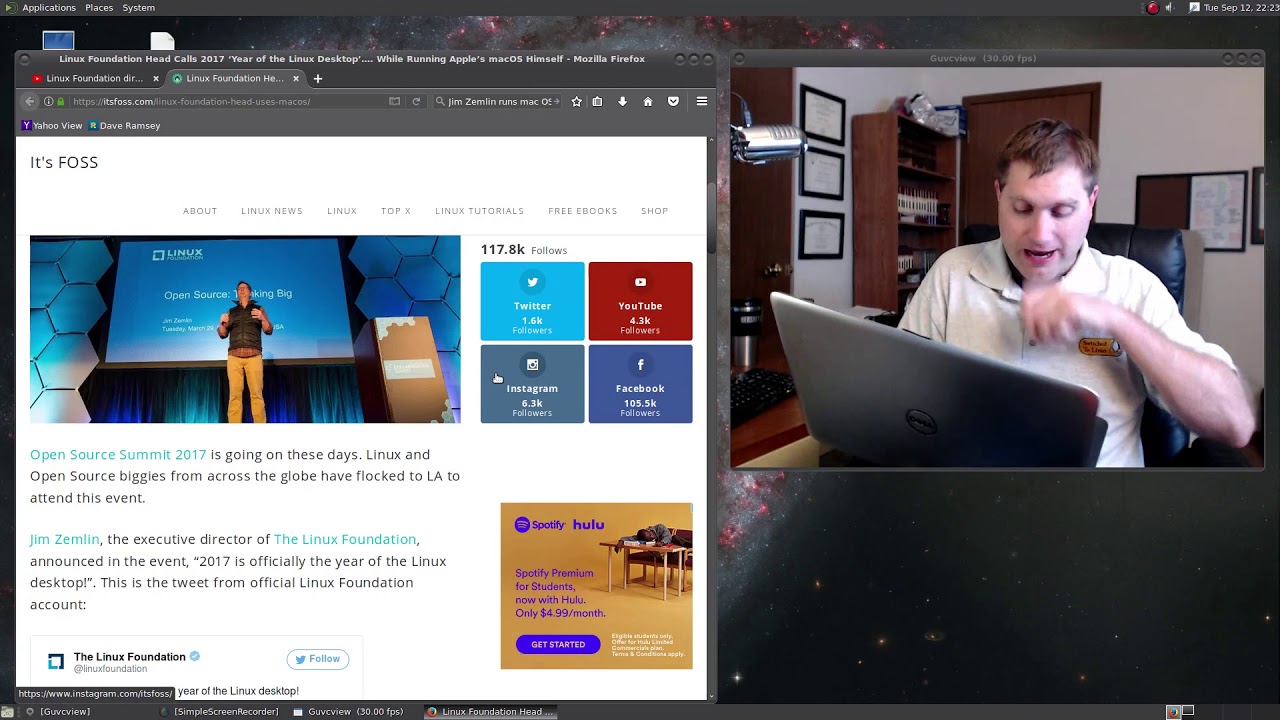Show site identity info icon
Image resolution: width=1280 pixels, height=720 pixels.
coord(49,101)
